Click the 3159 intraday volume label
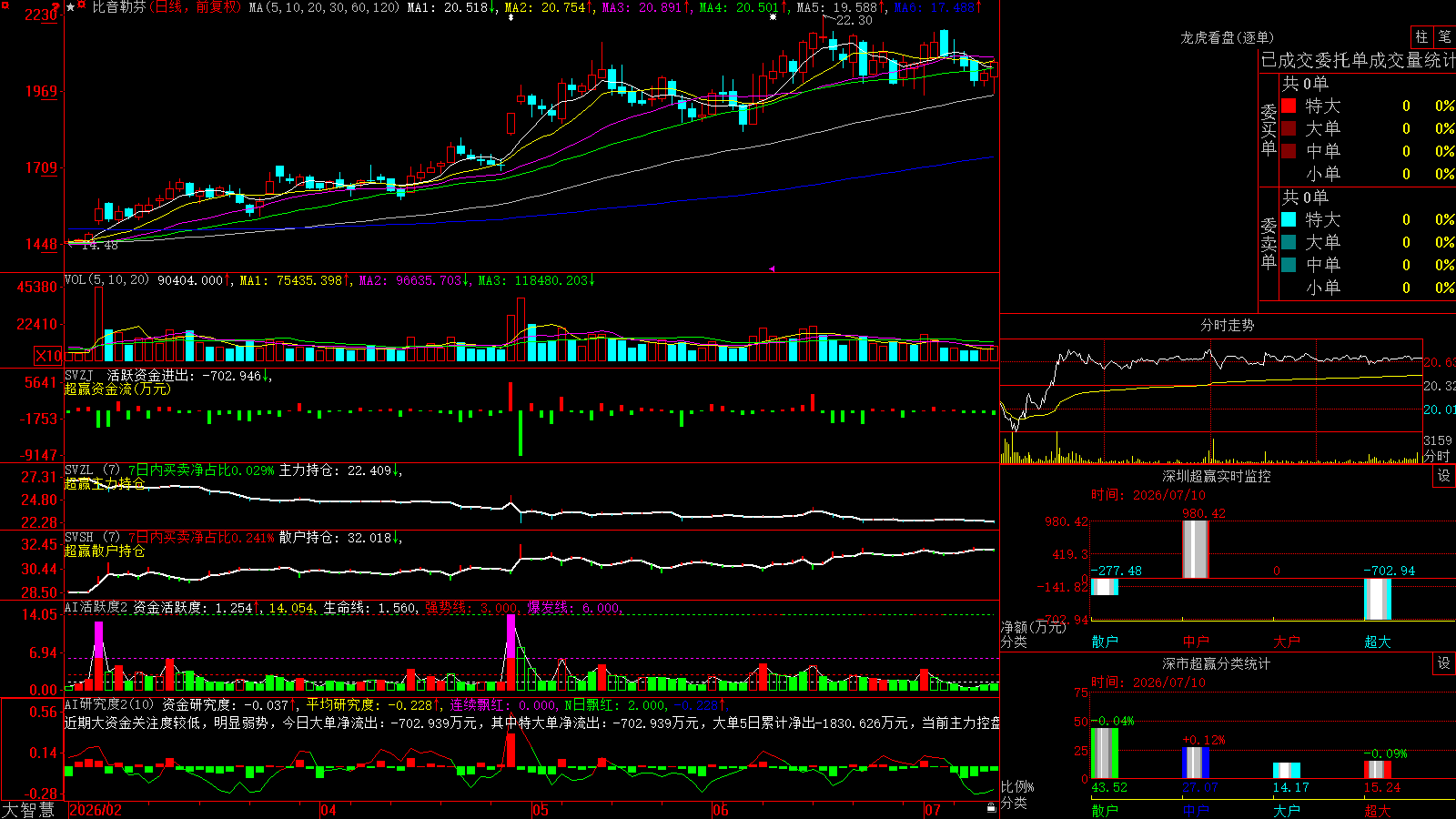 point(1438,440)
